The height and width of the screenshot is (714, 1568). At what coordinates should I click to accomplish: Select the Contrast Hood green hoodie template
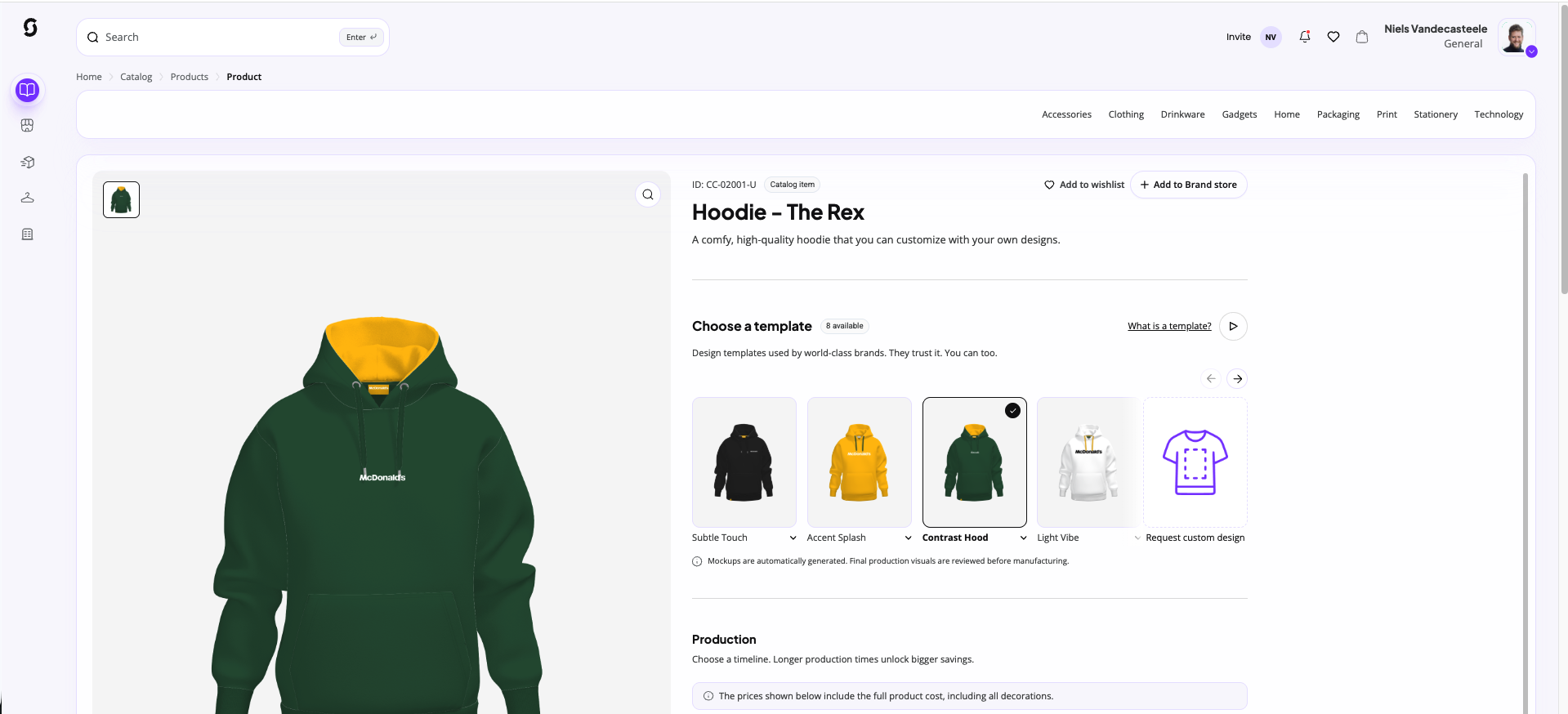[974, 462]
